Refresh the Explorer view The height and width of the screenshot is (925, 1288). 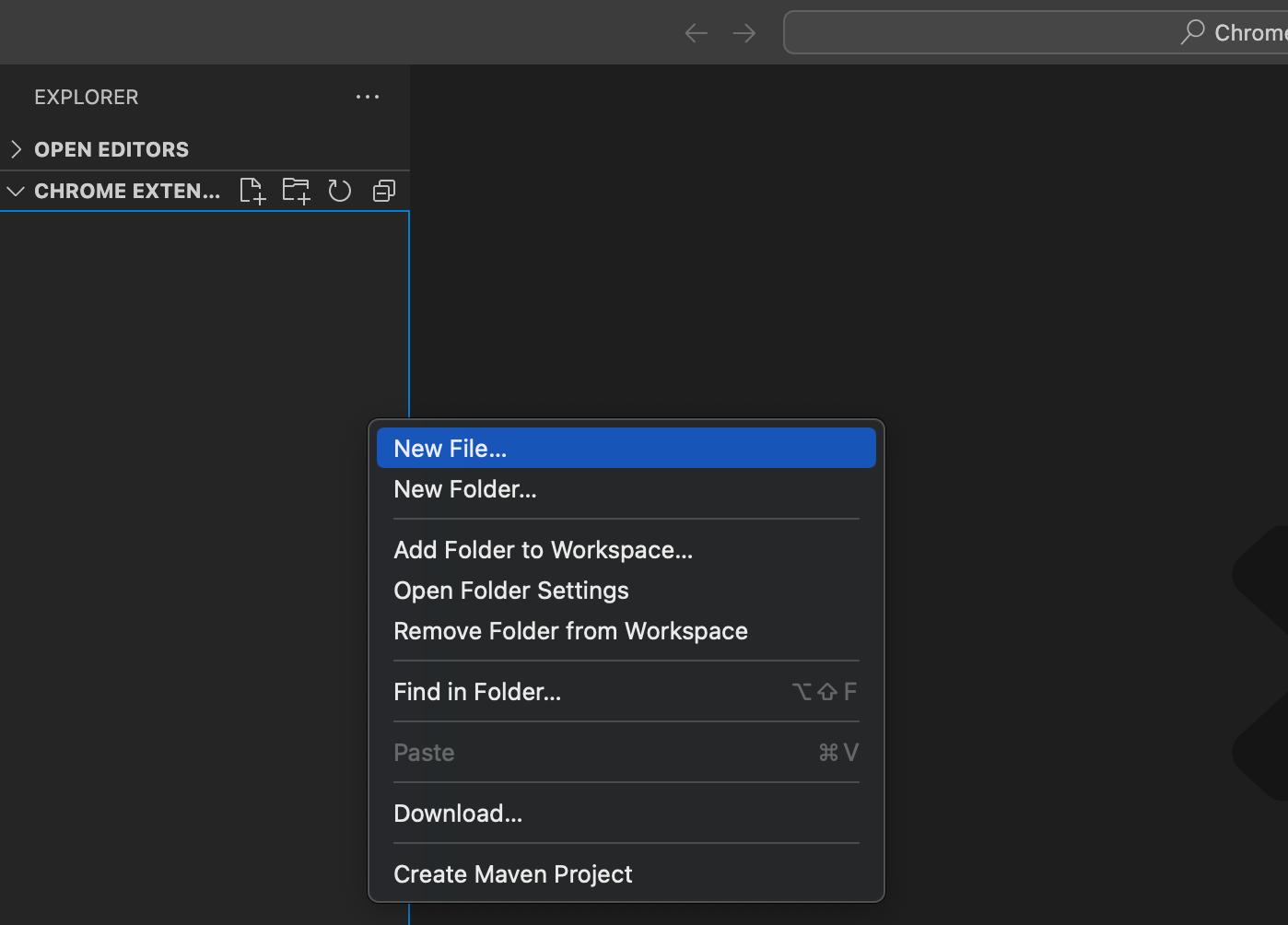click(x=340, y=190)
